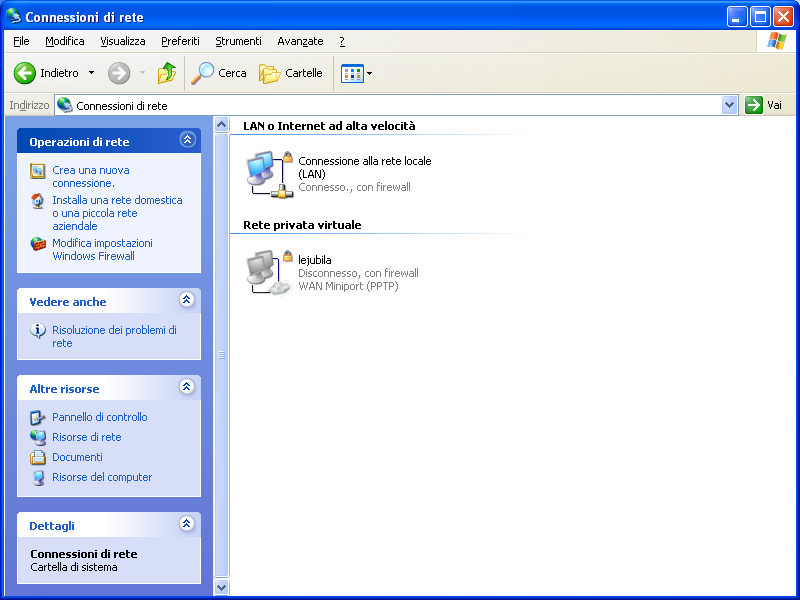
Task: Click Installa una rete domestica link
Action: coord(117,213)
